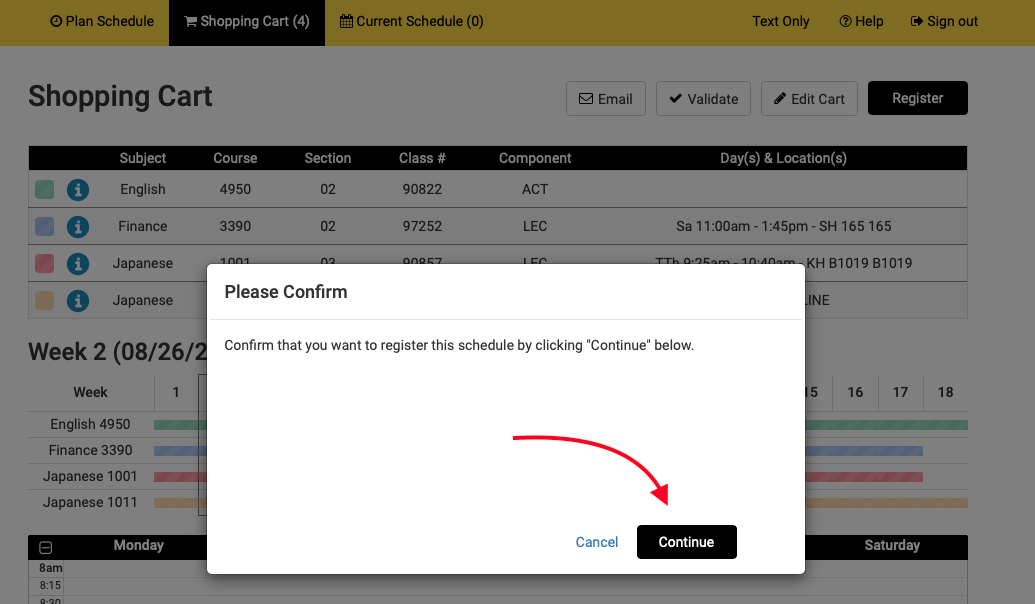Switch to the Current Schedule tab
Screen dimensions: 1035x604
pyautogui.click(x=411, y=21)
